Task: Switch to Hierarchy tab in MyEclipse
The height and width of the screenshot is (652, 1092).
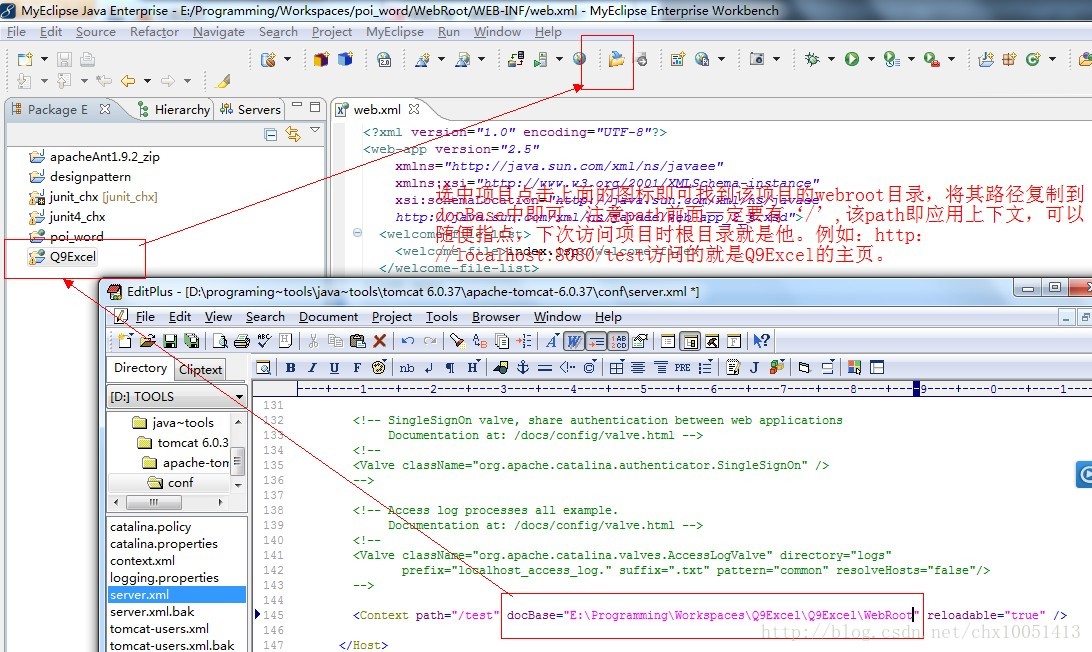Action: 174,109
